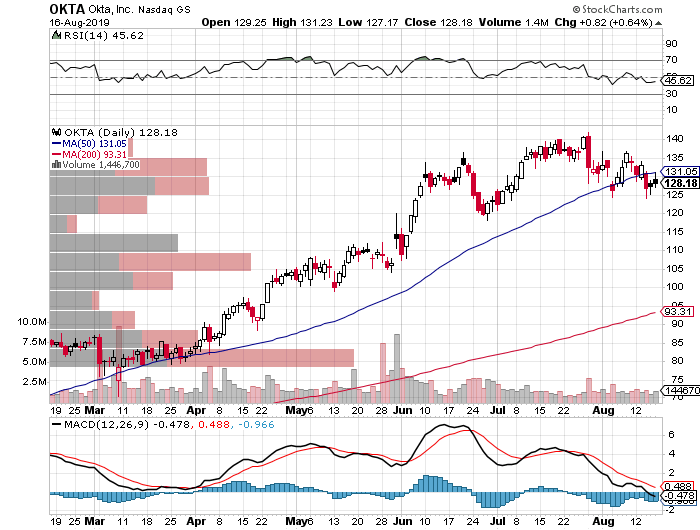The image size is (700, 530).
Task: Click the RSI(14) 45.62 legend label
Action: [x=104, y=36]
